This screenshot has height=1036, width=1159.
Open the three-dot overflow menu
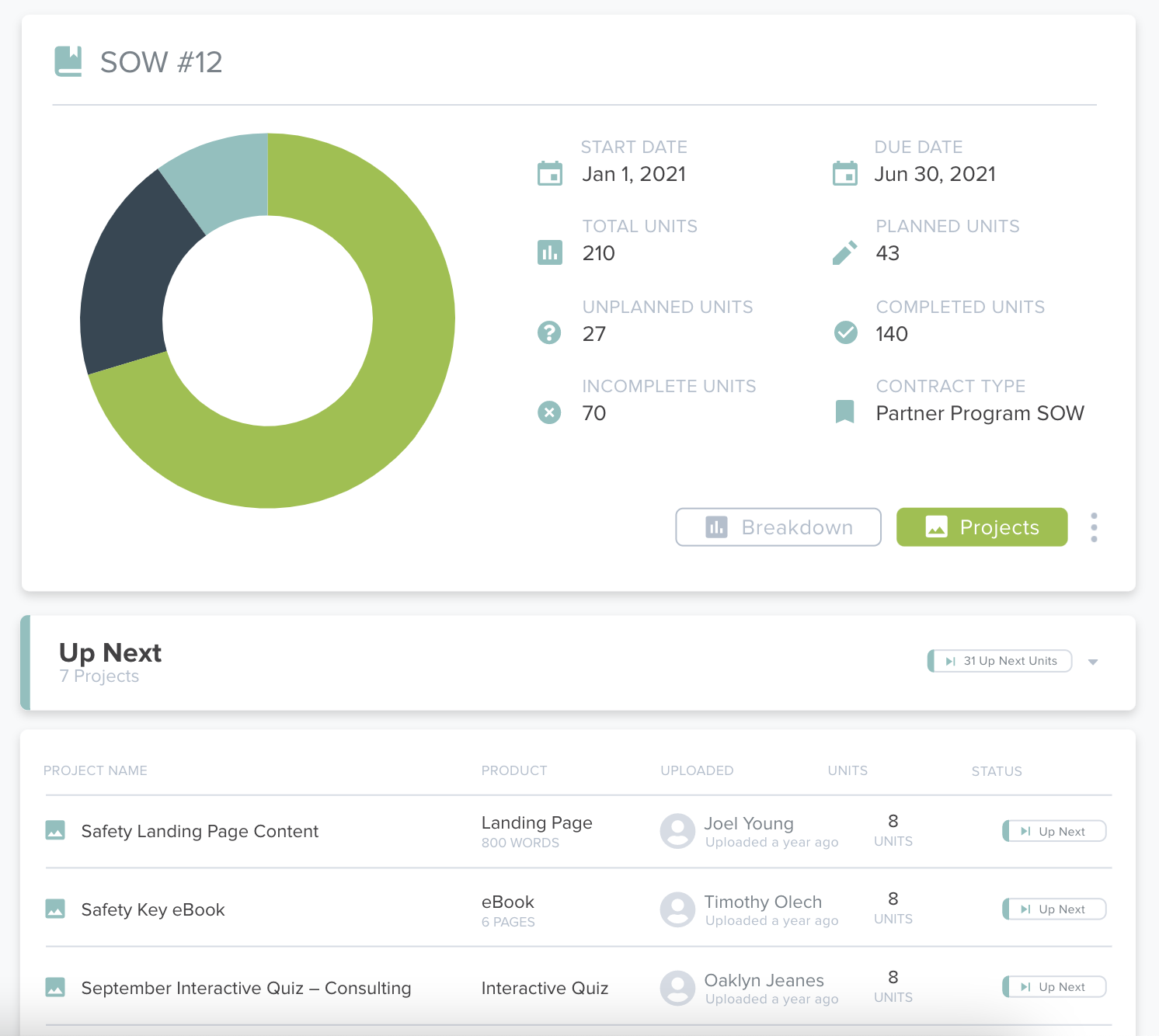coord(1094,527)
